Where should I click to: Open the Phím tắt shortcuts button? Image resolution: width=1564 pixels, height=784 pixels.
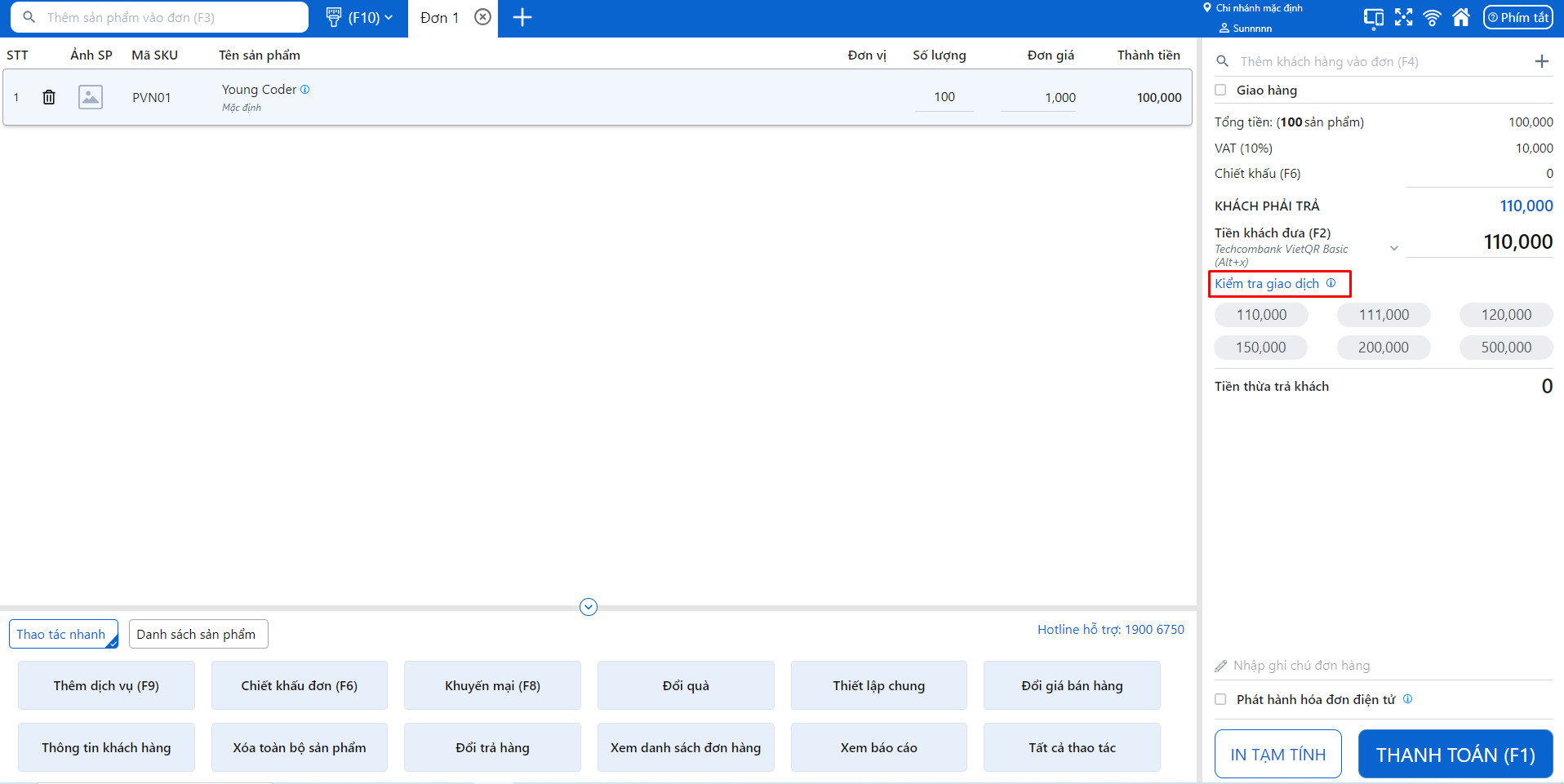pos(1517,17)
